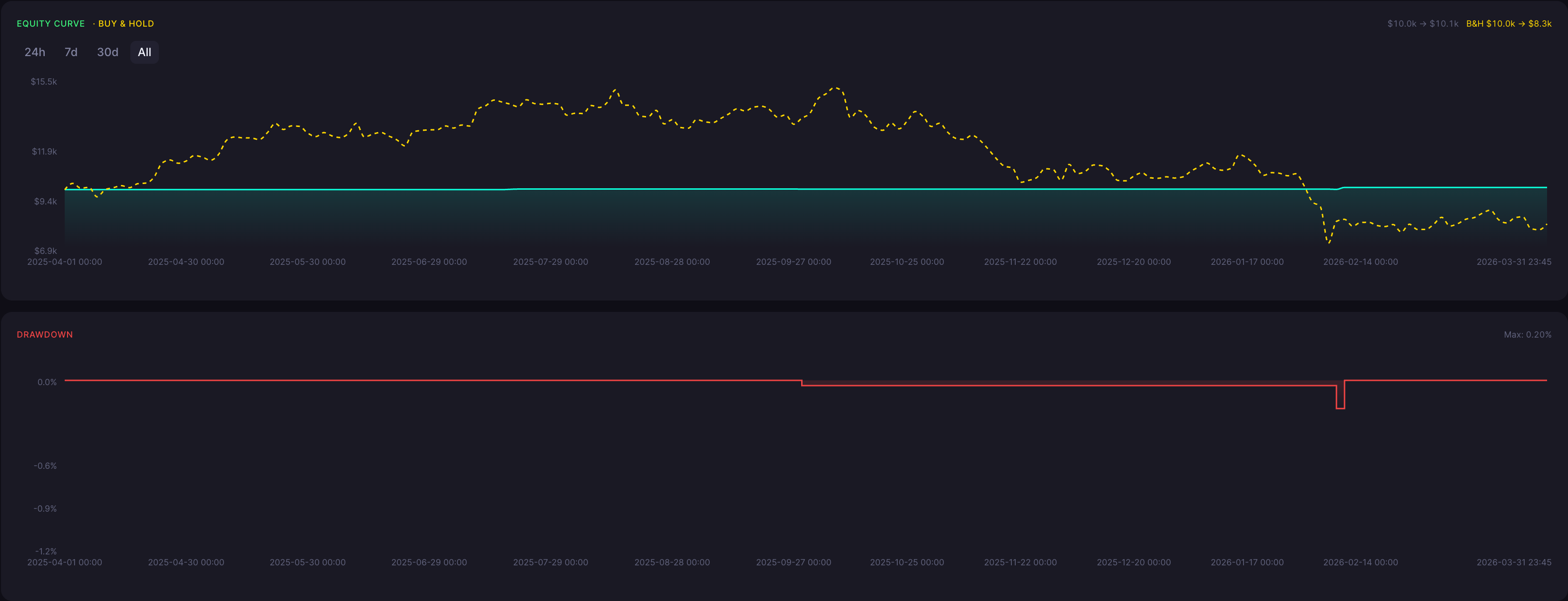1568x601 pixels.
Task: Click drawdown chart date 2025-04-30 00:00
Action: pos(186,562)
